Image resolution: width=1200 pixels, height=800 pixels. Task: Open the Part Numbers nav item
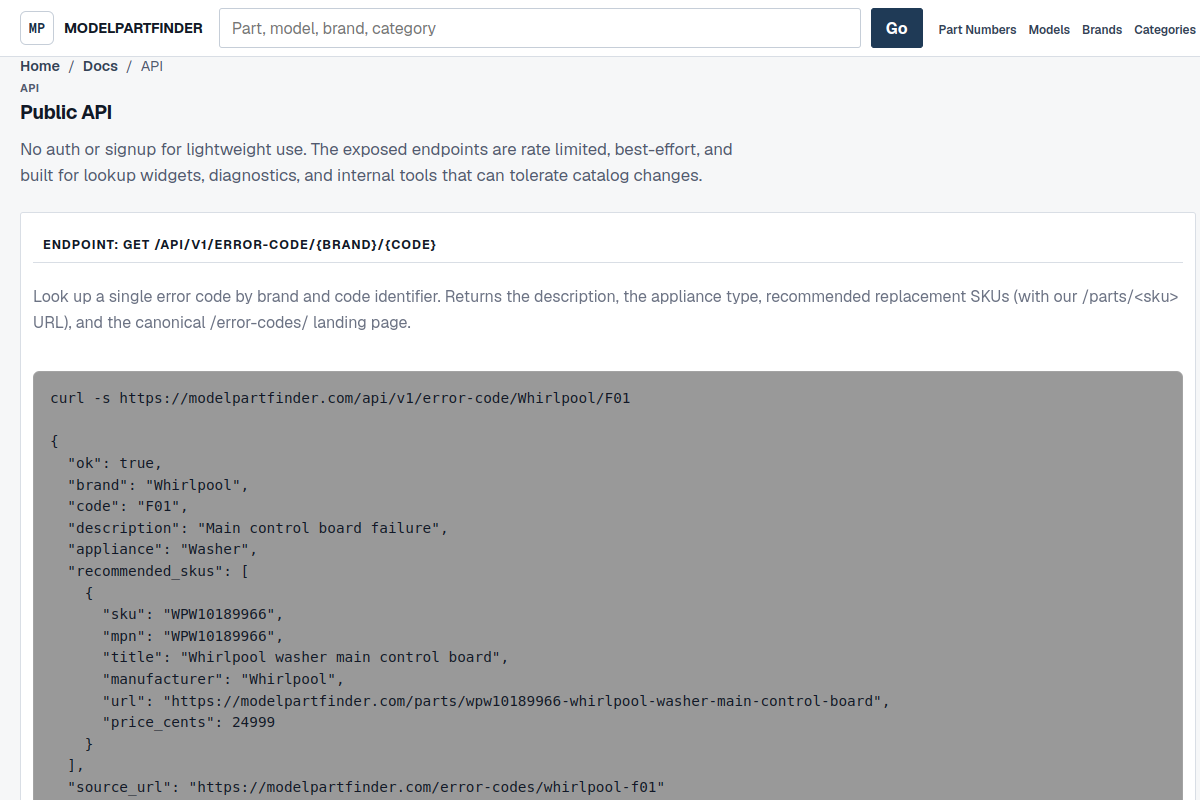tap(977, 30)
